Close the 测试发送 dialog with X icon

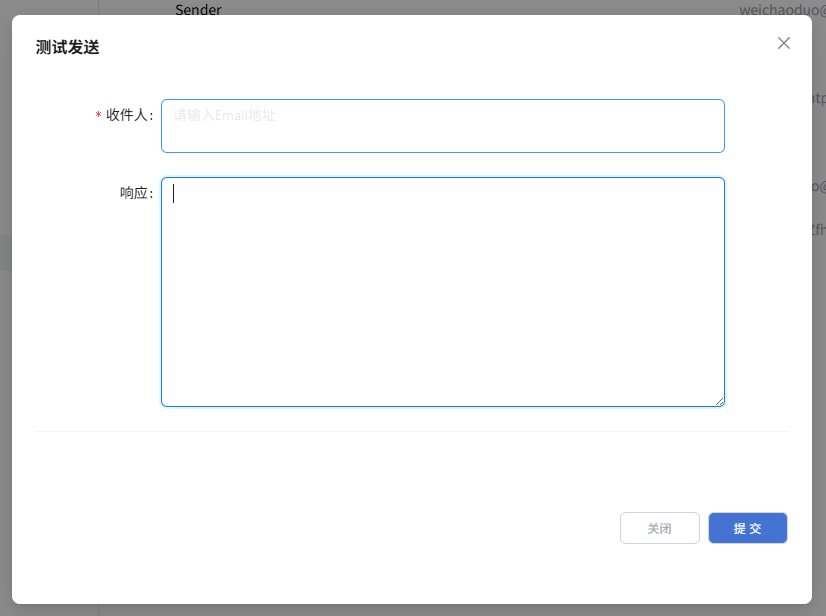pos(783,43)
